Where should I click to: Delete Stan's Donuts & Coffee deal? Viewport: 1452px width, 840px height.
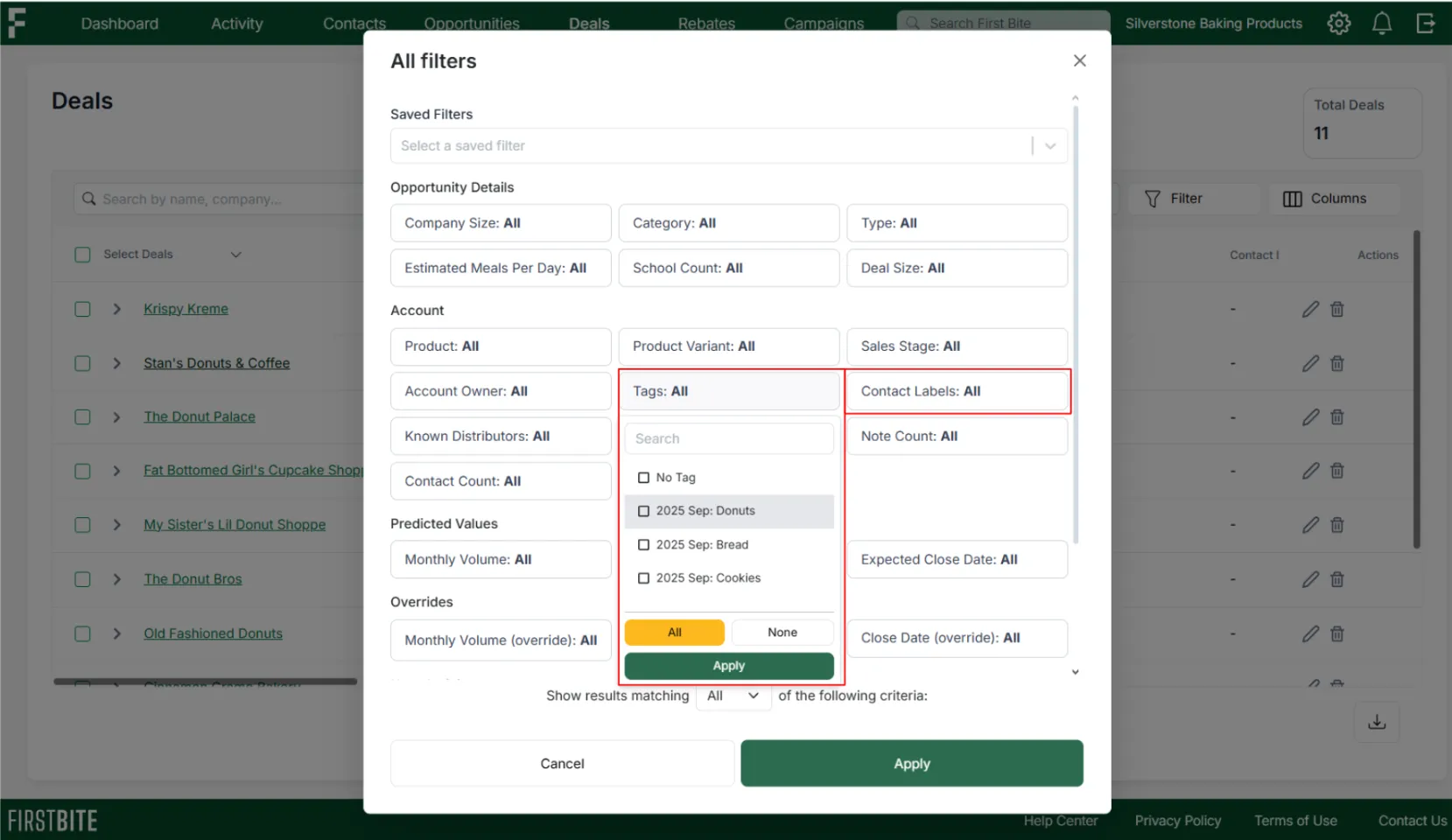[x=1337, y=363]
